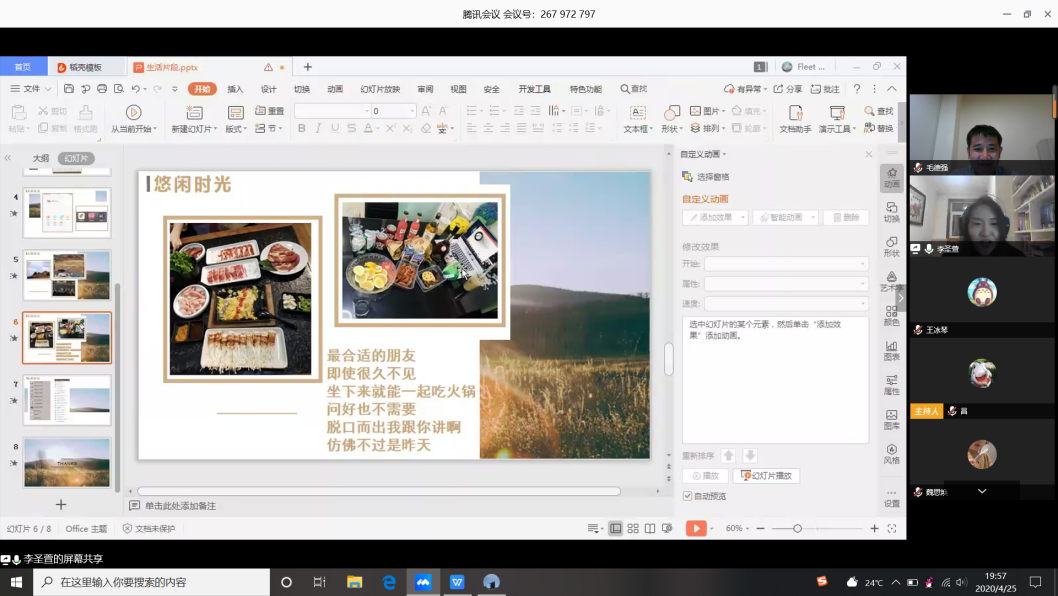Image resolution: width=1058 pixels, height=596 pixels.
Task: Click the 文档助手 document assistant icon
Action: [x=795, y=113]
